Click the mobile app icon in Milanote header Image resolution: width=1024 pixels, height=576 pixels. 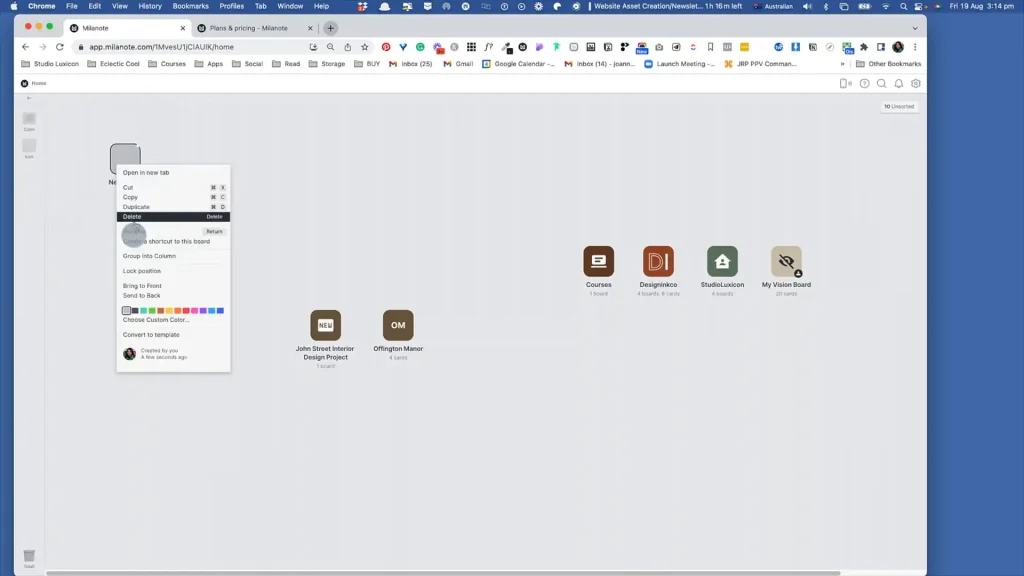[845, 84]
